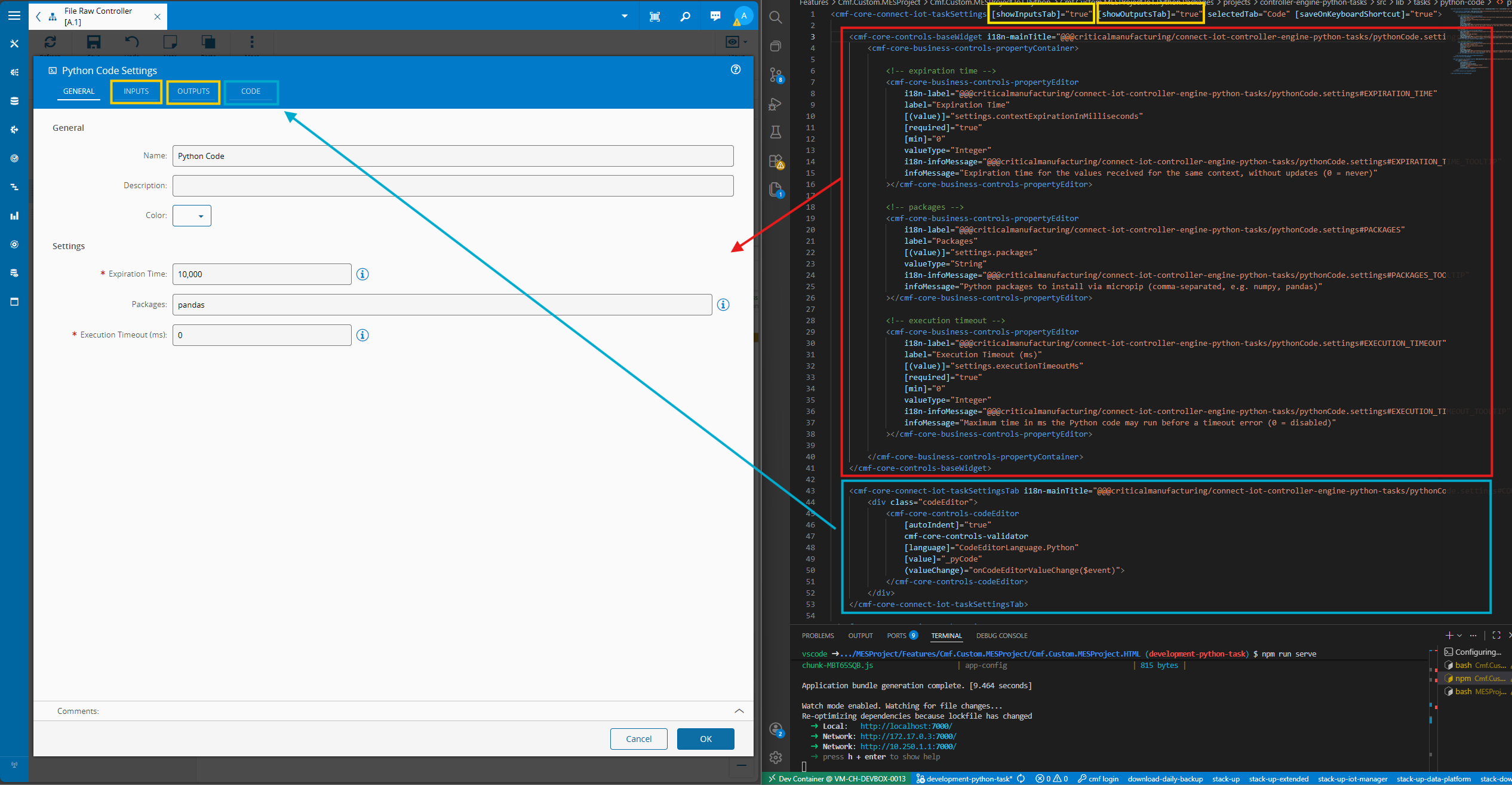The height and width of the screenshot is (785, 1512).
Task: Collapse the Comments section chevron
Action: [739, 711]
